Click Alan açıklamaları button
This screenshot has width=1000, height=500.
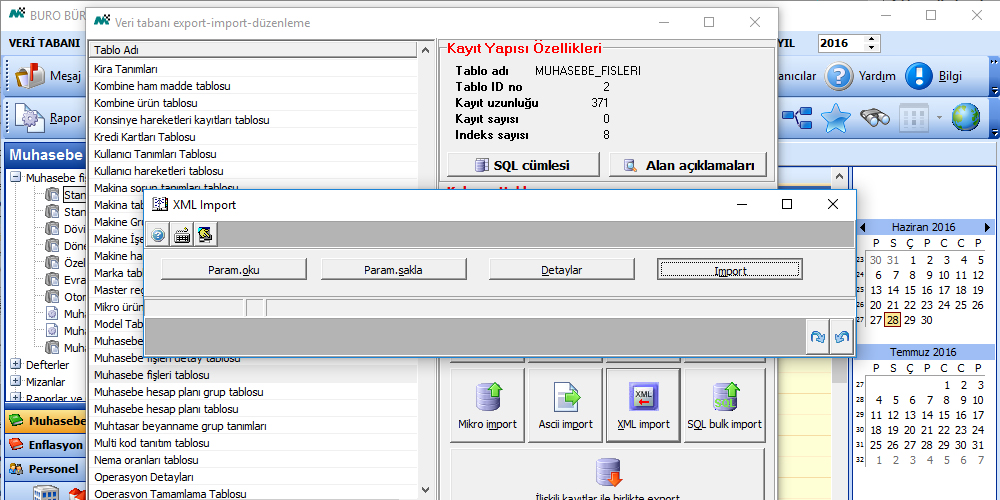point(688,165)
